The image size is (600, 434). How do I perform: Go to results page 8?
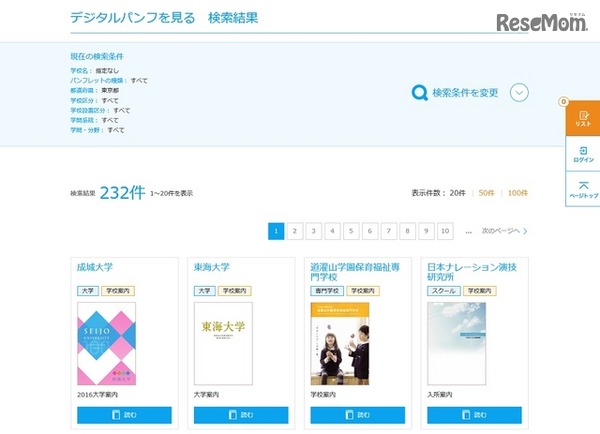[407, 231]
